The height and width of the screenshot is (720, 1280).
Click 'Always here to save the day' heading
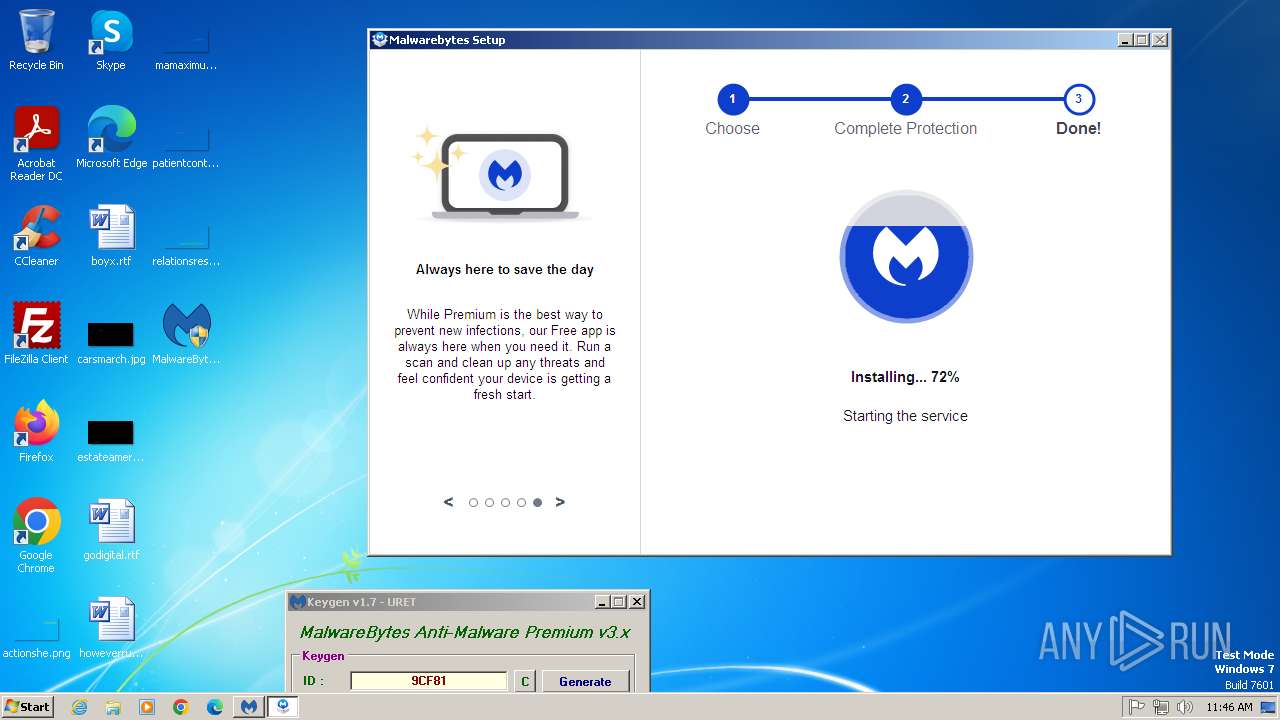click(505, 269)
